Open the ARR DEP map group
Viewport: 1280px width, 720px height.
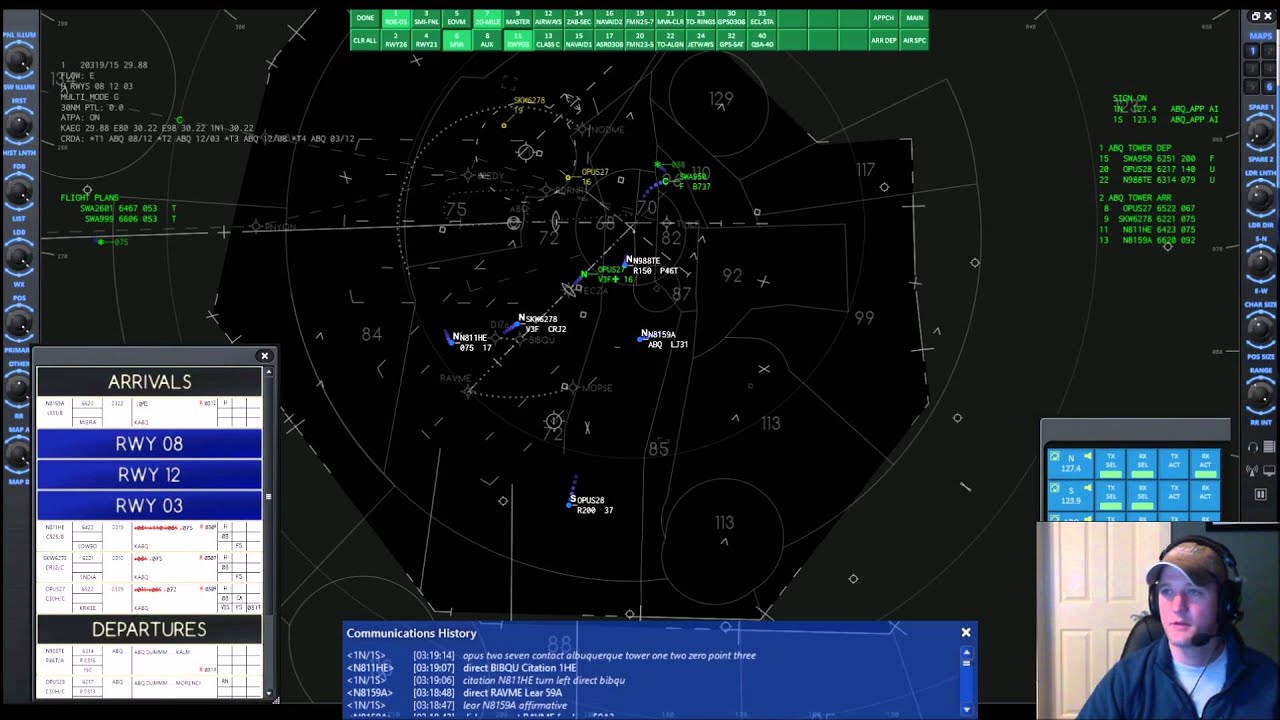(x=884, y=40)
